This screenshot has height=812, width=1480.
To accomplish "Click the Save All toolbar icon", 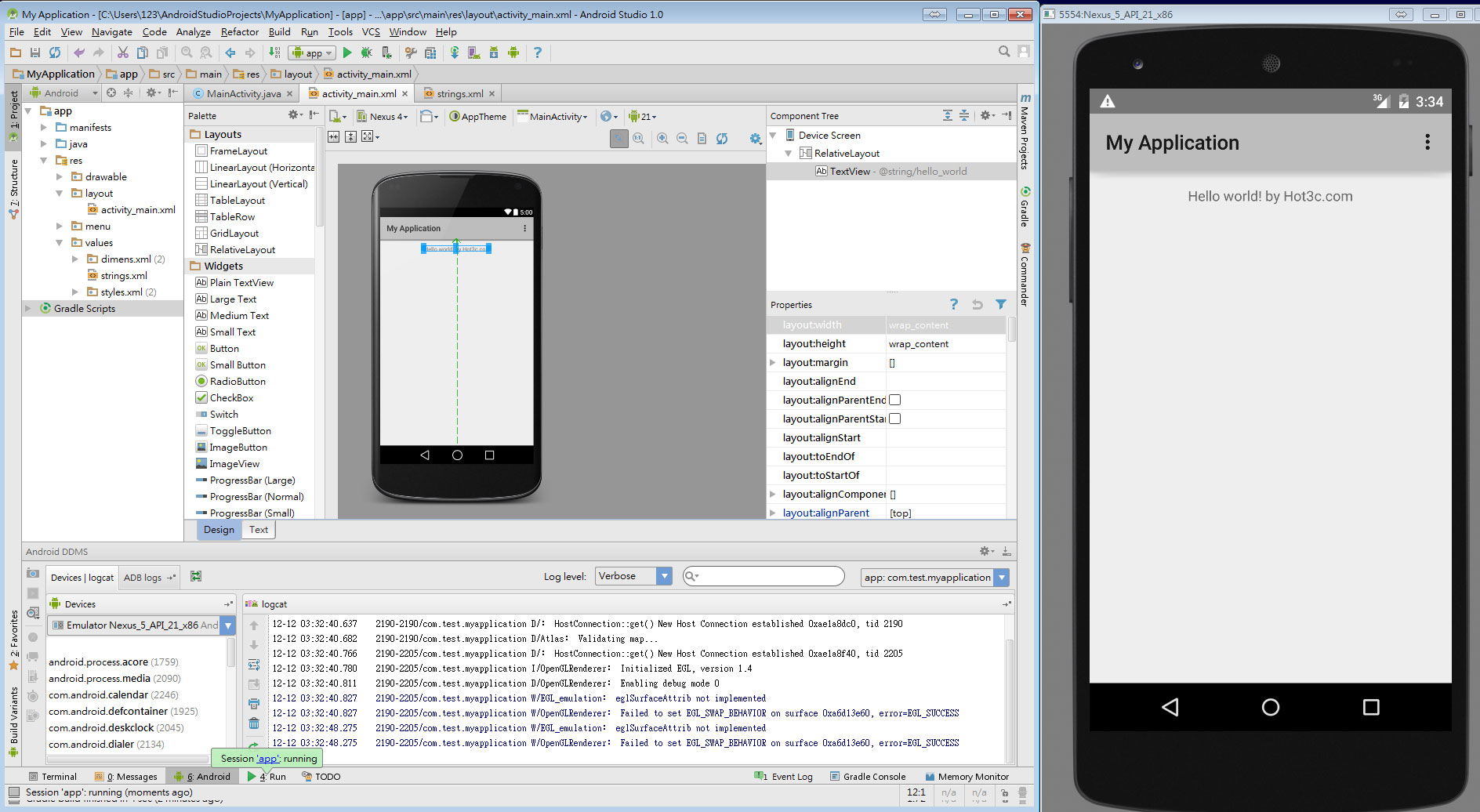I will point(34,53).
